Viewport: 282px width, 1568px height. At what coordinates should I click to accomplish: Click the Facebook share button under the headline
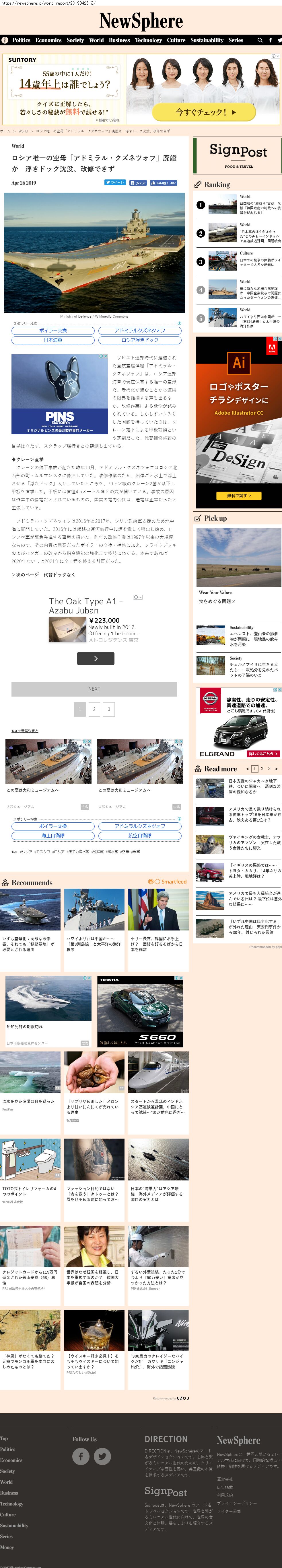[138, 183]
